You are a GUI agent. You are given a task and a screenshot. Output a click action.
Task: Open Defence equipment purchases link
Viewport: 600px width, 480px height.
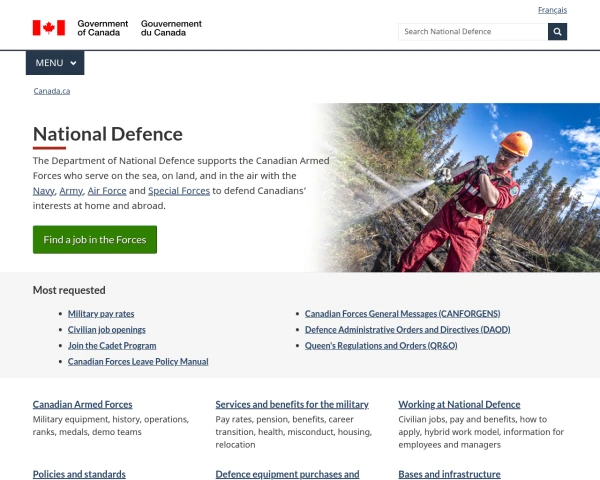coord(287,474)
